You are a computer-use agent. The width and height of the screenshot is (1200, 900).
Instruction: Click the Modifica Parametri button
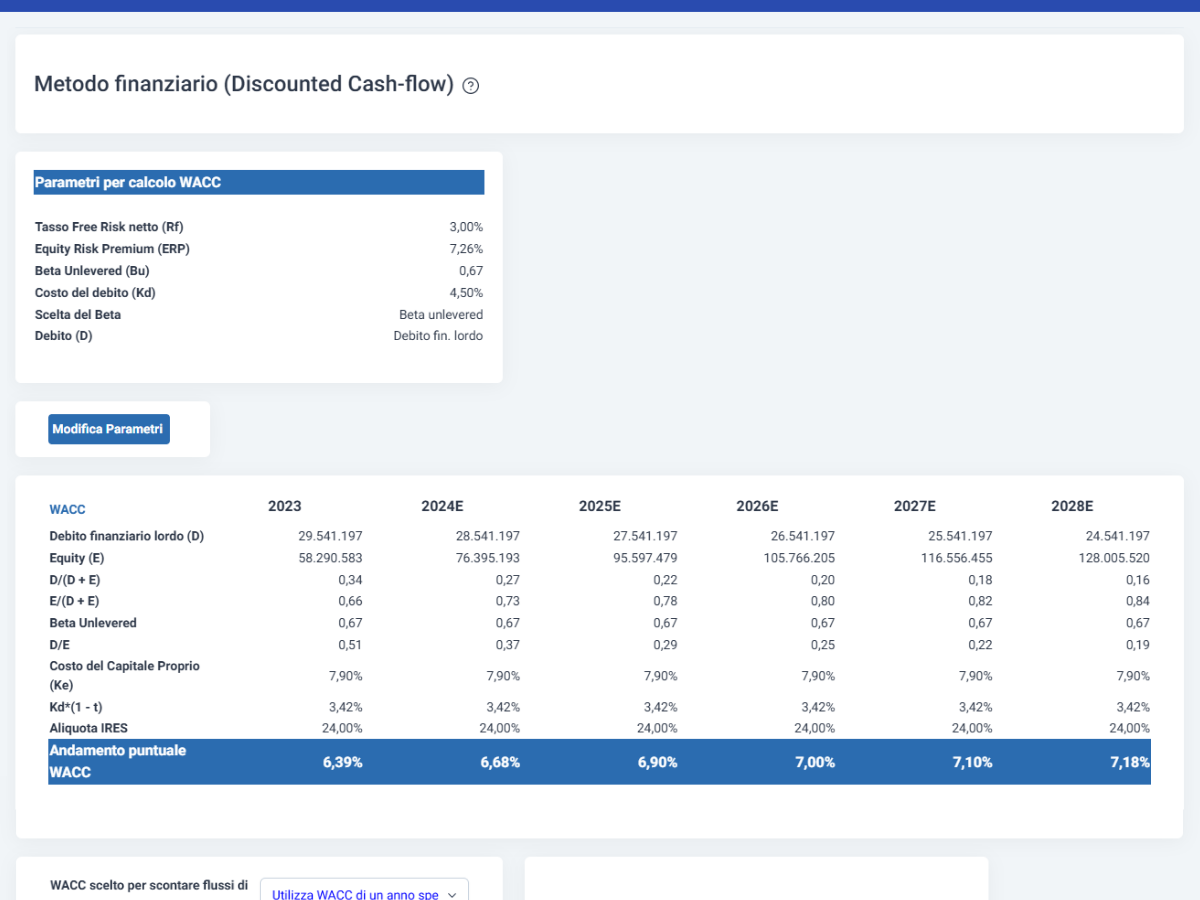tap(109, 429)
